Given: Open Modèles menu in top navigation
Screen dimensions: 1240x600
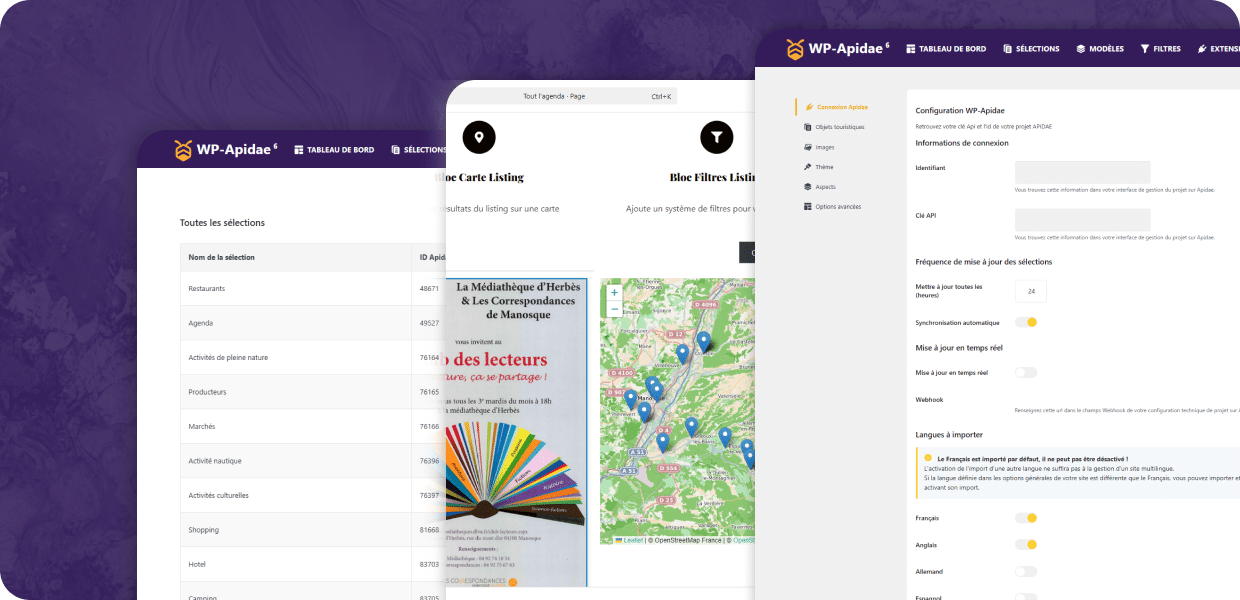Looking at the screenshot, I should [1100, 49].
